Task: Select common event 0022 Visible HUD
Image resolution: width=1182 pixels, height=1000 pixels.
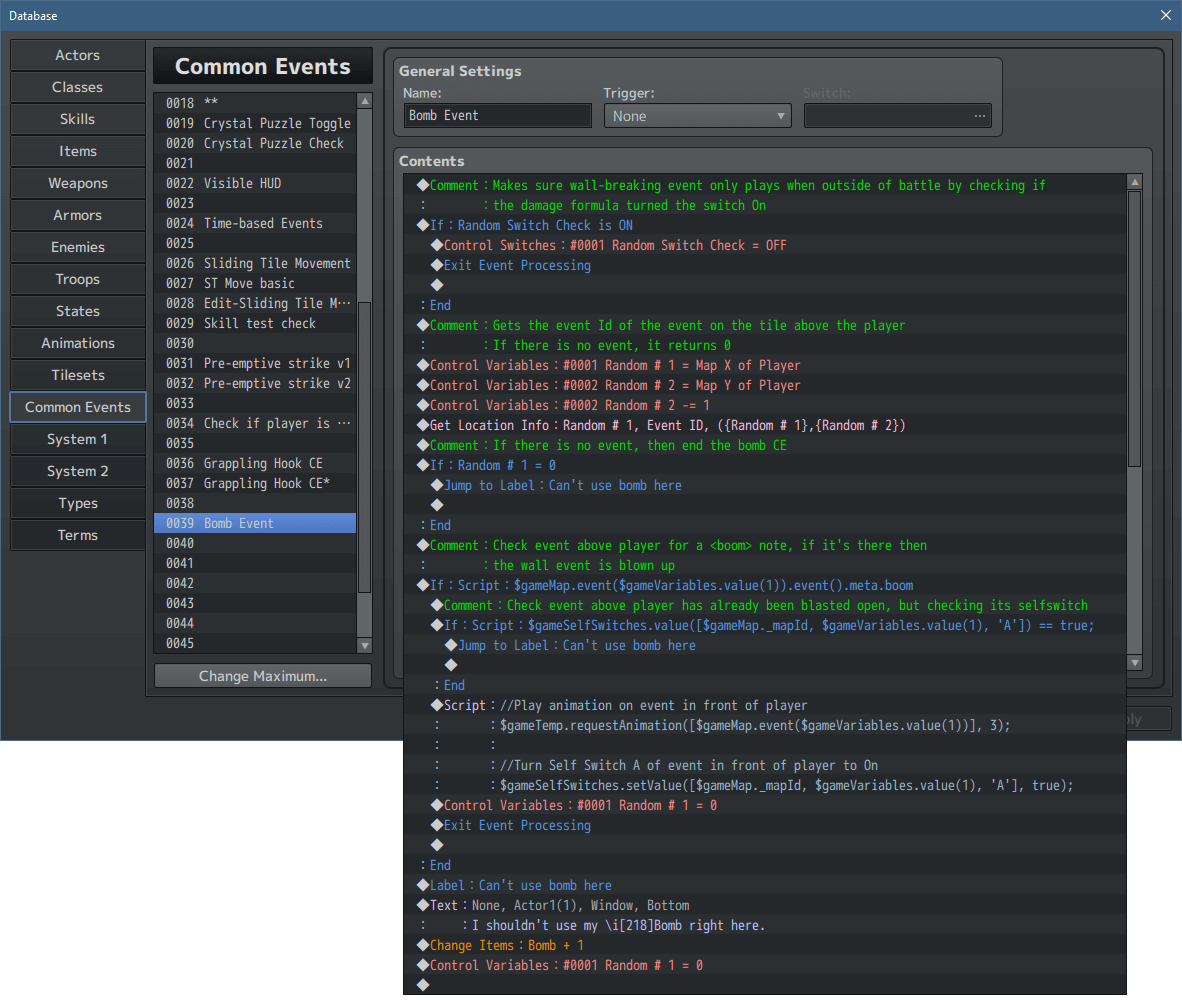Action: click(255, 183)
